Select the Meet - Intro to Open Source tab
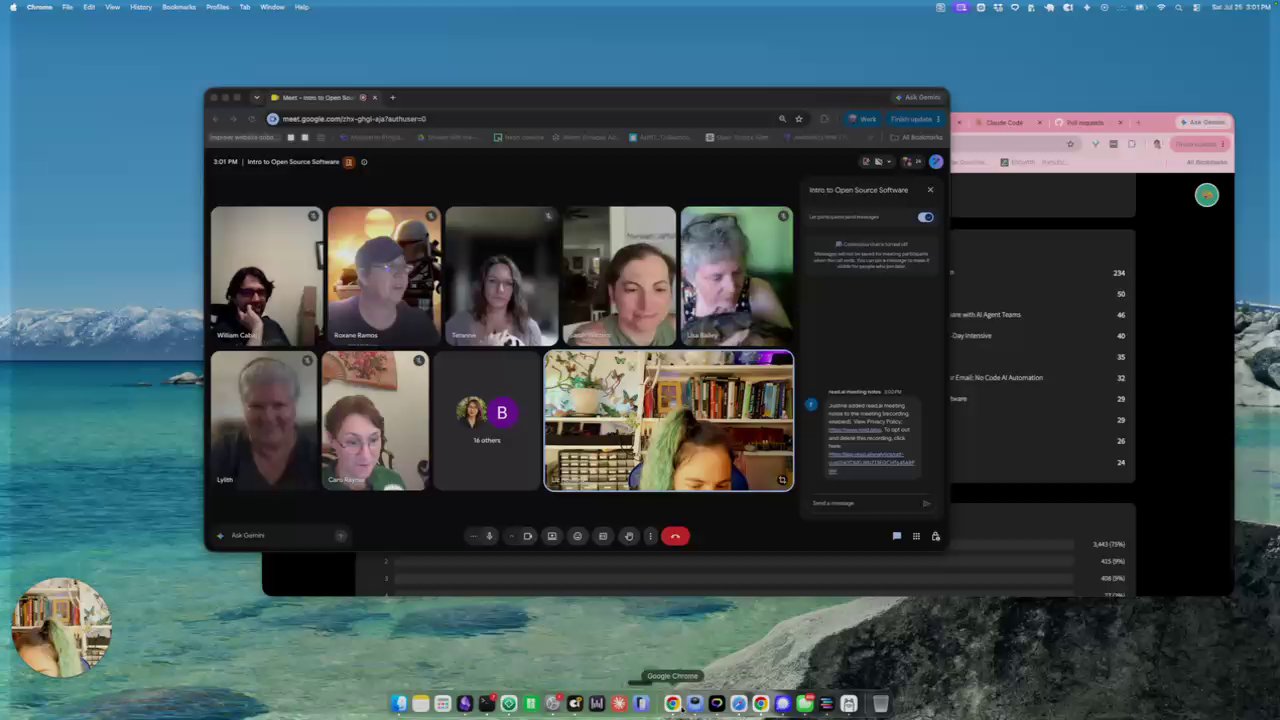Image resolution: width=1280 pixels, height=720 pixels. 318,97
